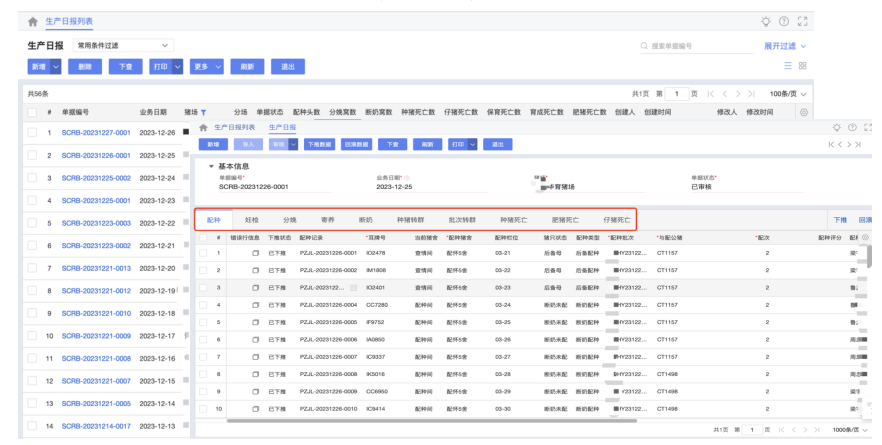
Task: Open document link SCRB-20231226-0001
Action: click(96, 155)
